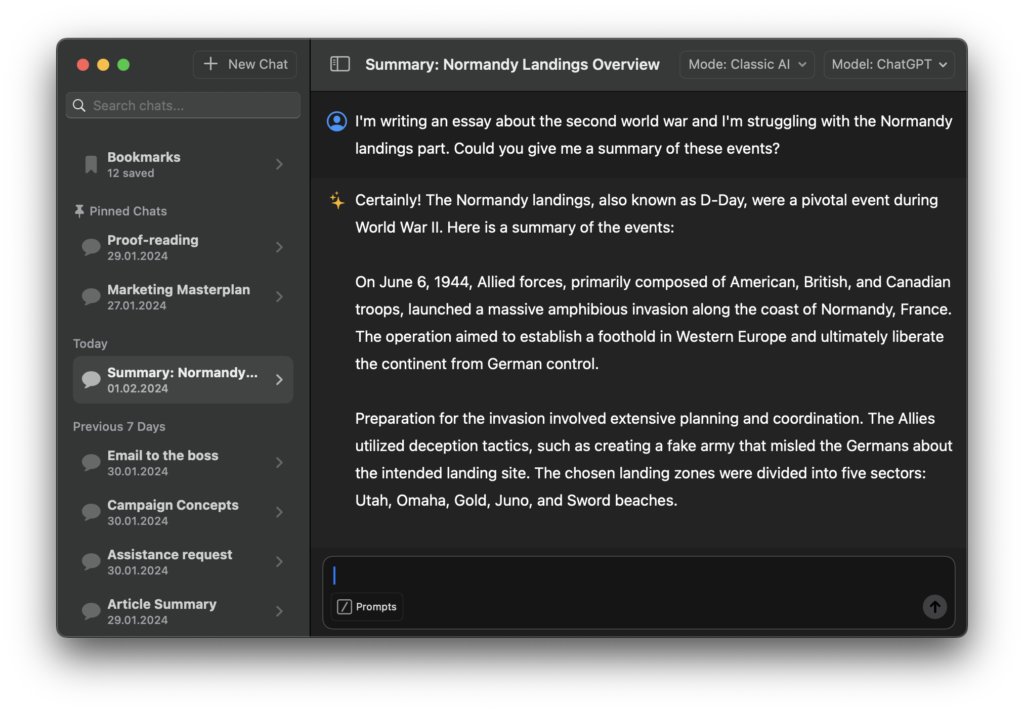Click the Pinned Chats pin icon

(x=79, y=211)
